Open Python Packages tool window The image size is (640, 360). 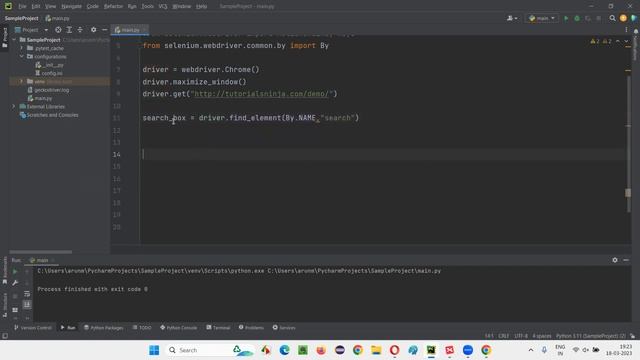coord(103,328)
